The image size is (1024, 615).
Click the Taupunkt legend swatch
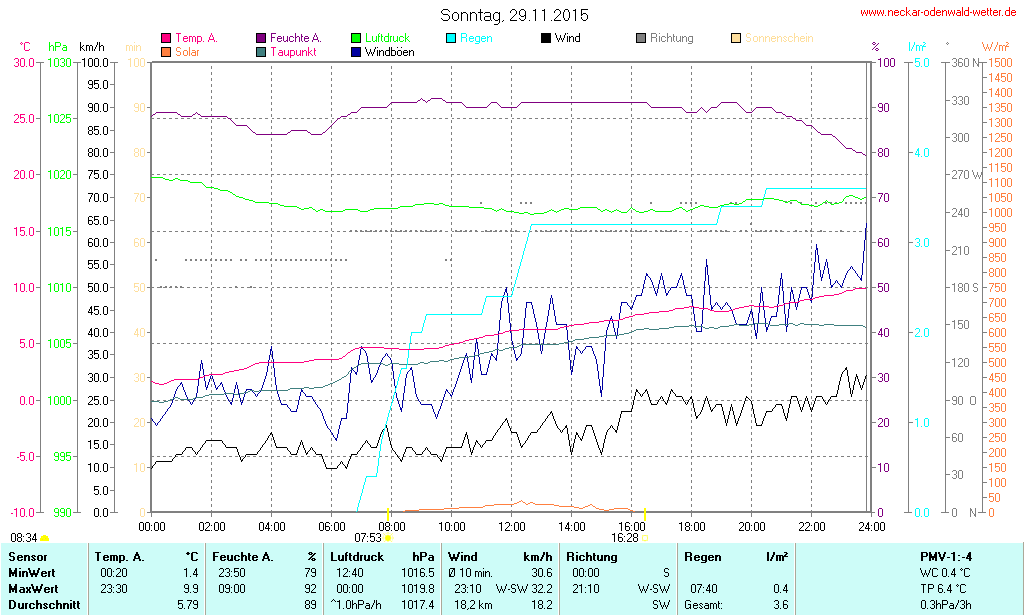tap(262, 51)
